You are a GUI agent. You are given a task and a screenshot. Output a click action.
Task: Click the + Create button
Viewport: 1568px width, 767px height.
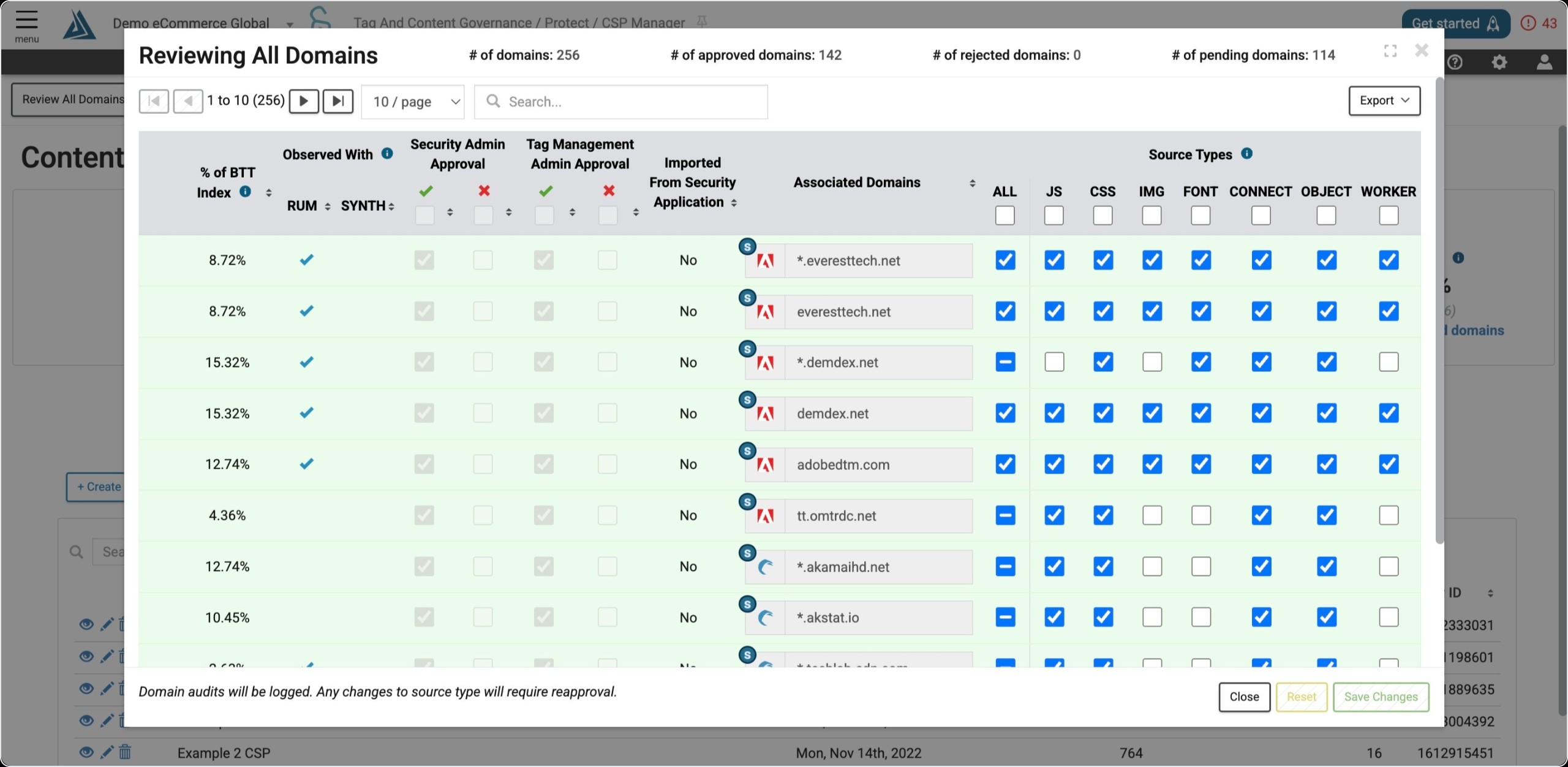96,487
